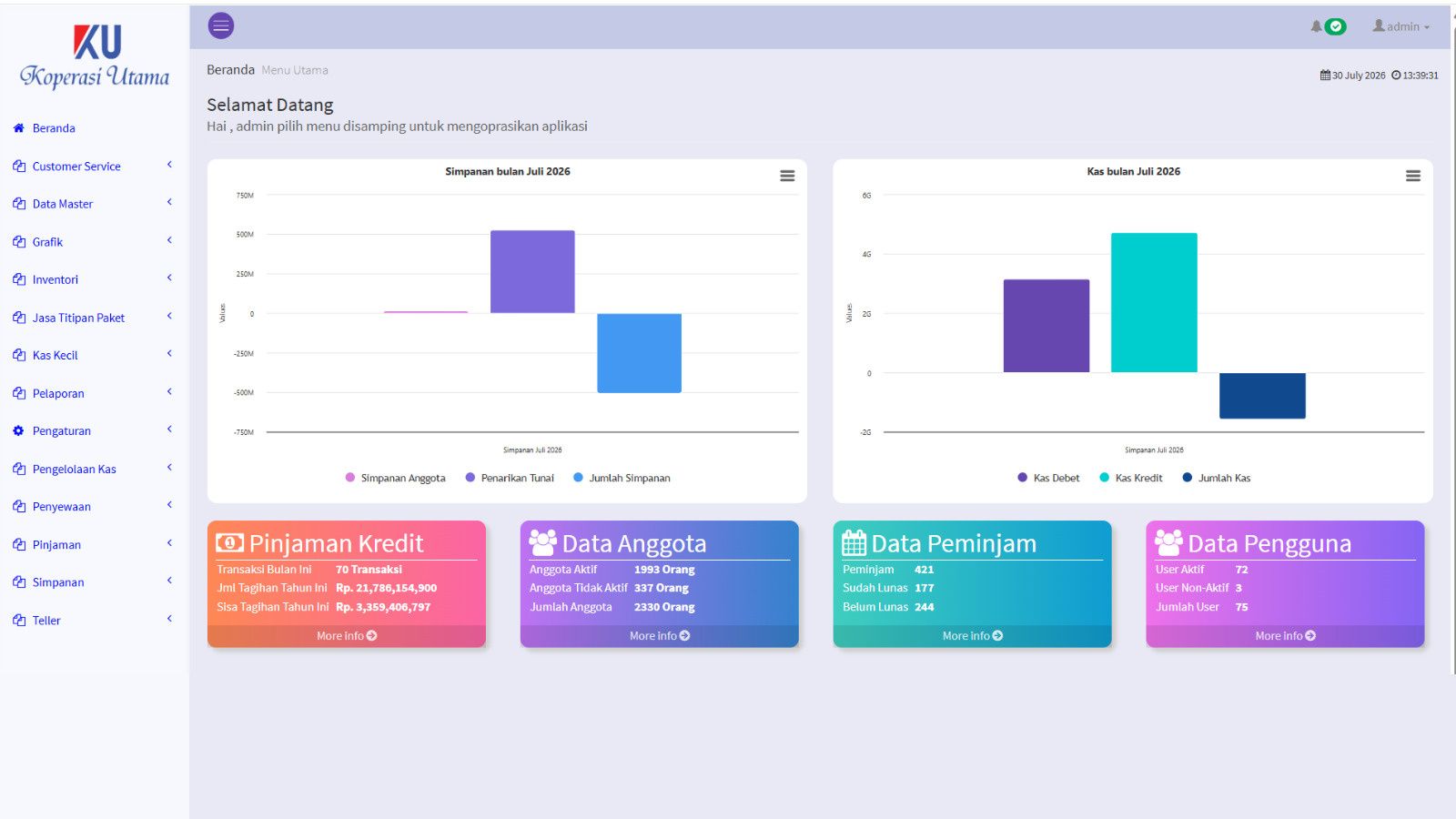The height and width of the screenshot is (819, 1456).
Task: Click More info on Pinjaman Kredit card
Action: [347, 636]
